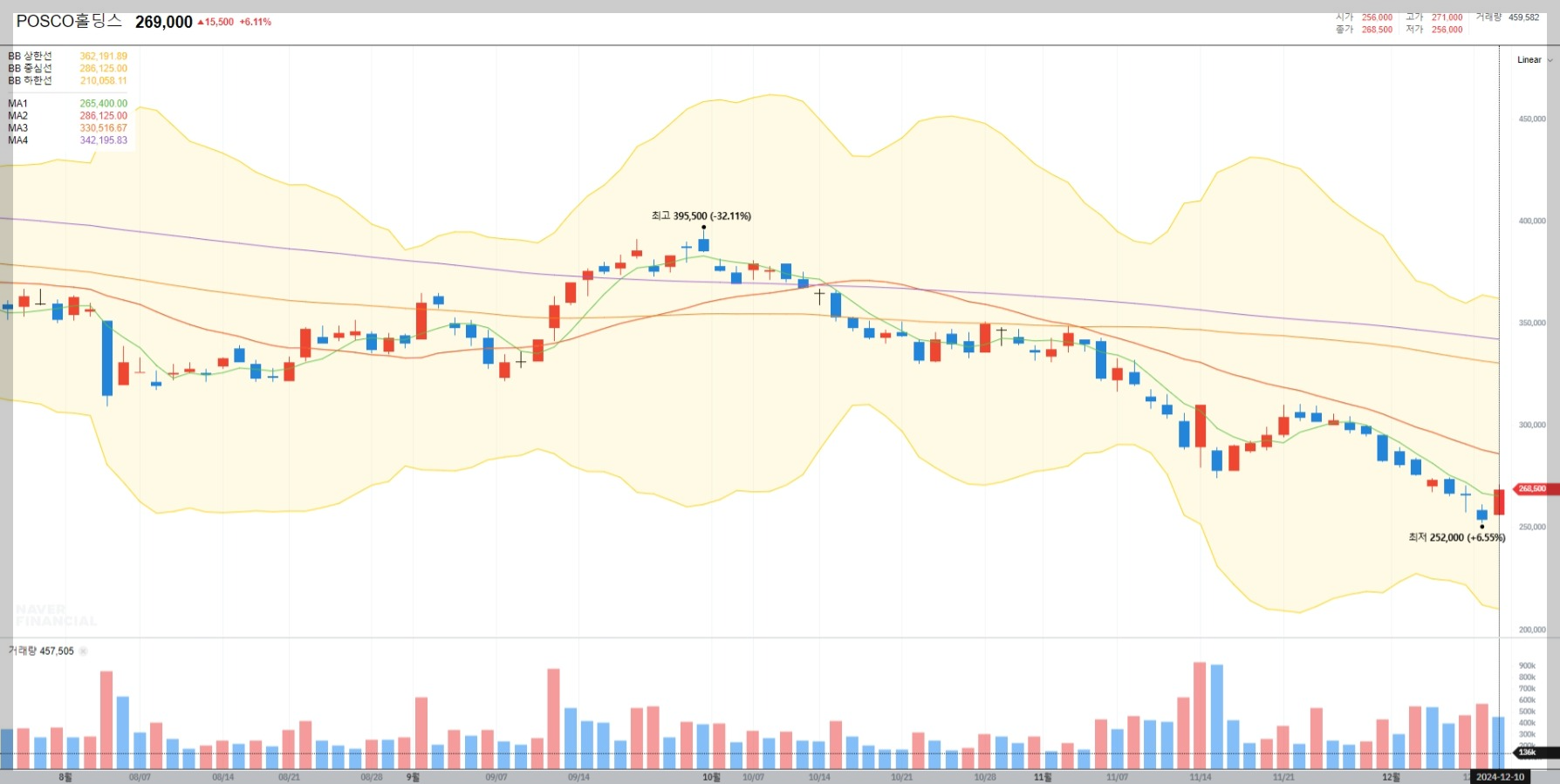The height and width of the screenshot is (784, 1560).
Task: Click the 9월 month label on time axis
Action: (413, 777)
